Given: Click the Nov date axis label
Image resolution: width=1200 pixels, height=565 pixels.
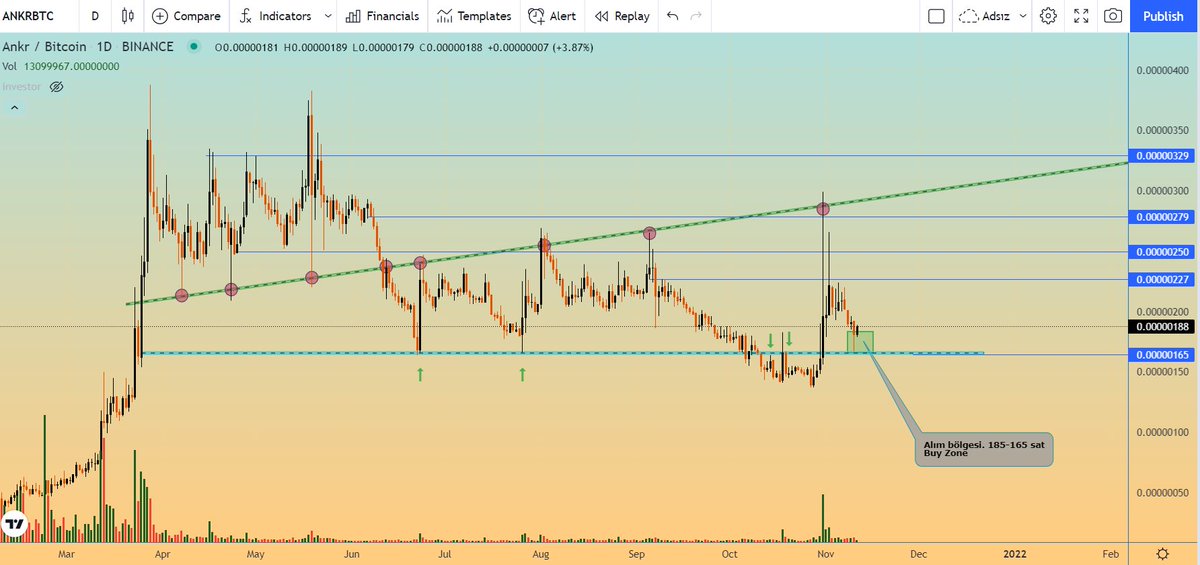Looking at the screenshot, I should (x=825, y=553).
